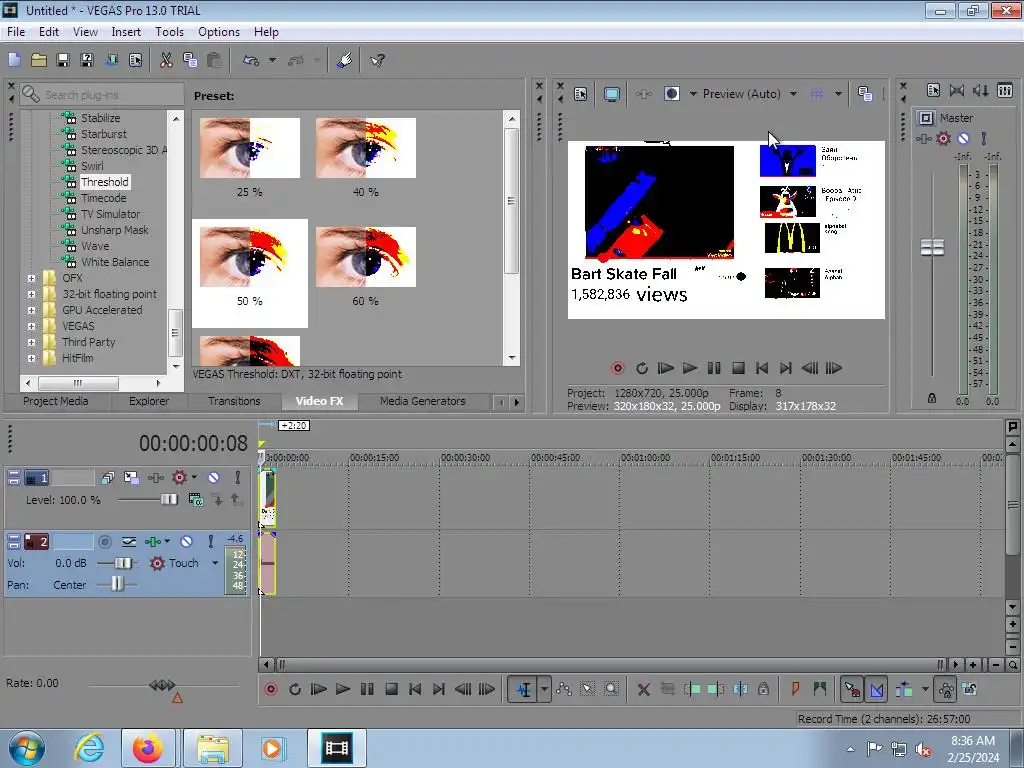Click the Windows Start button
Image resolution: width=1024 pixels, height=768 pixels.
coord(27,748)
